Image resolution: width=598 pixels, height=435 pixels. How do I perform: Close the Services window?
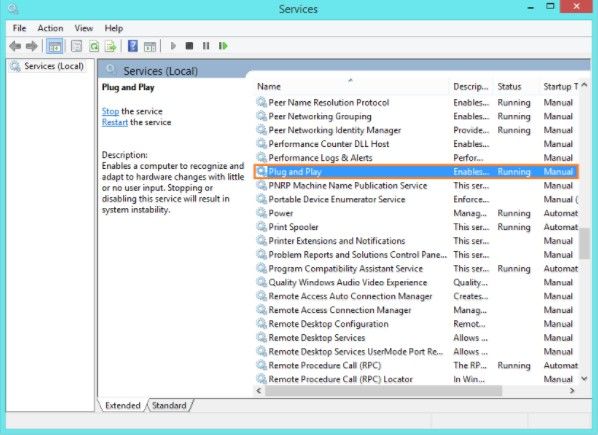576,6
